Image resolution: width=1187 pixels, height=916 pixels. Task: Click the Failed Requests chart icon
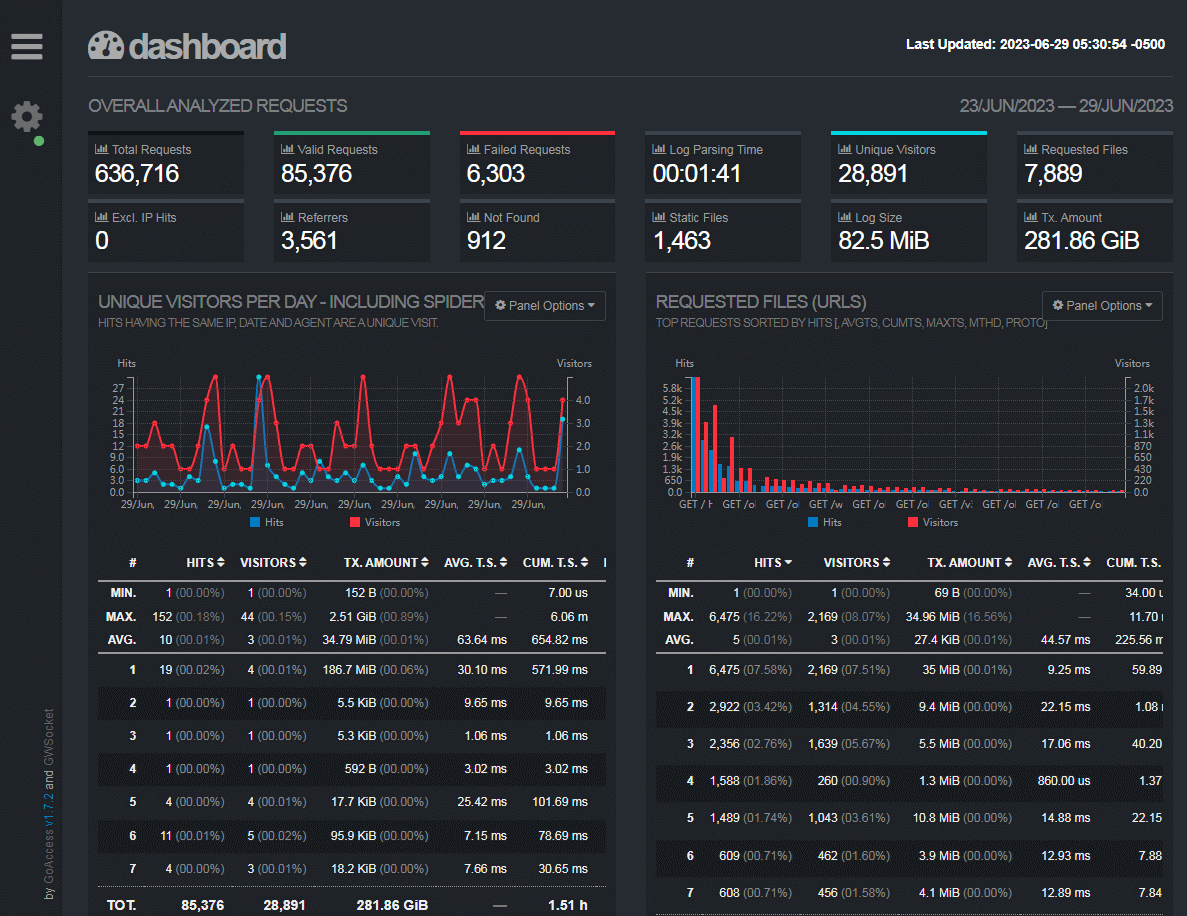pyautogui.click(x=473, y=149)
